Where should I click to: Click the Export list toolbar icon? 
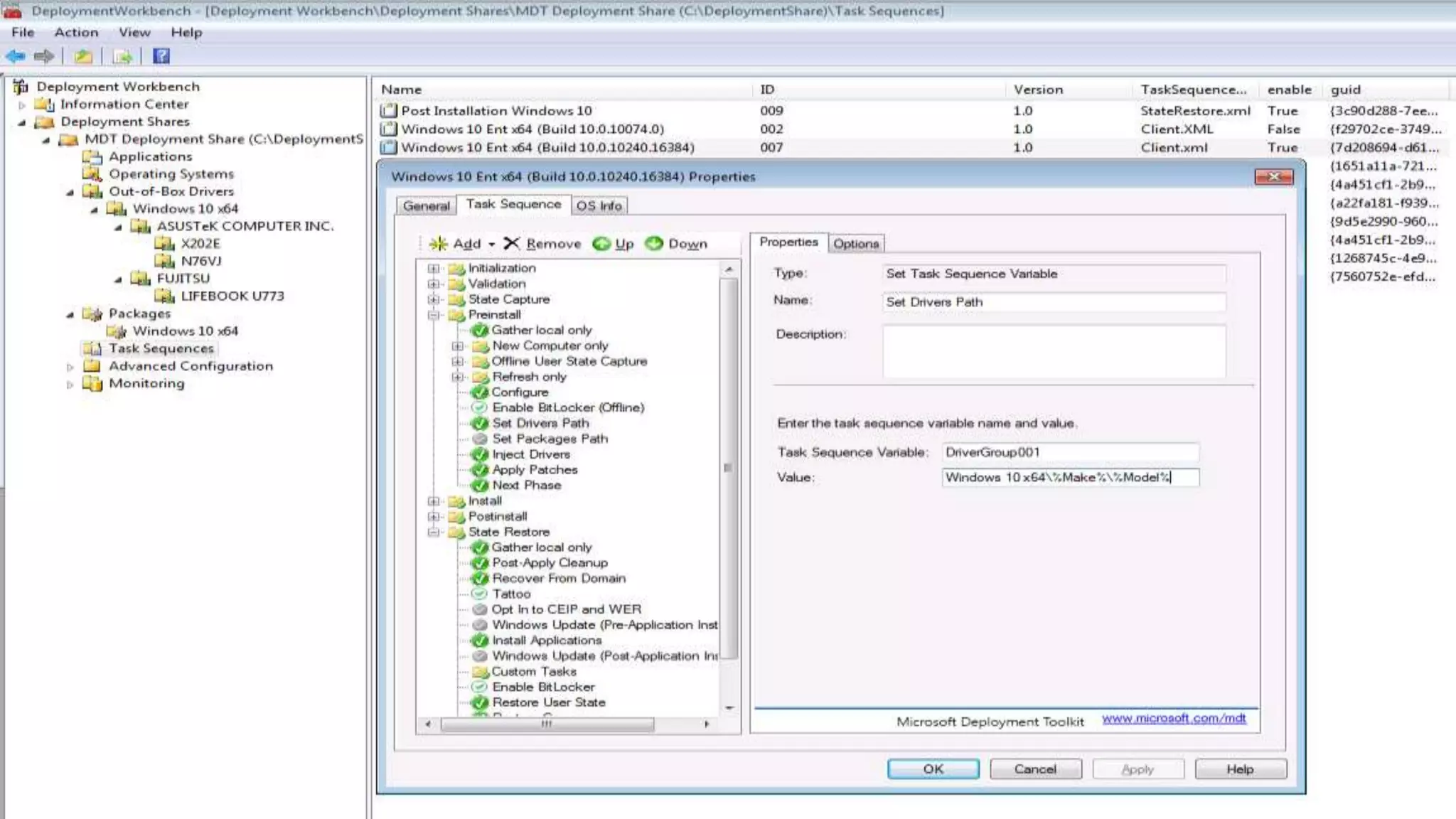point(122,56)
